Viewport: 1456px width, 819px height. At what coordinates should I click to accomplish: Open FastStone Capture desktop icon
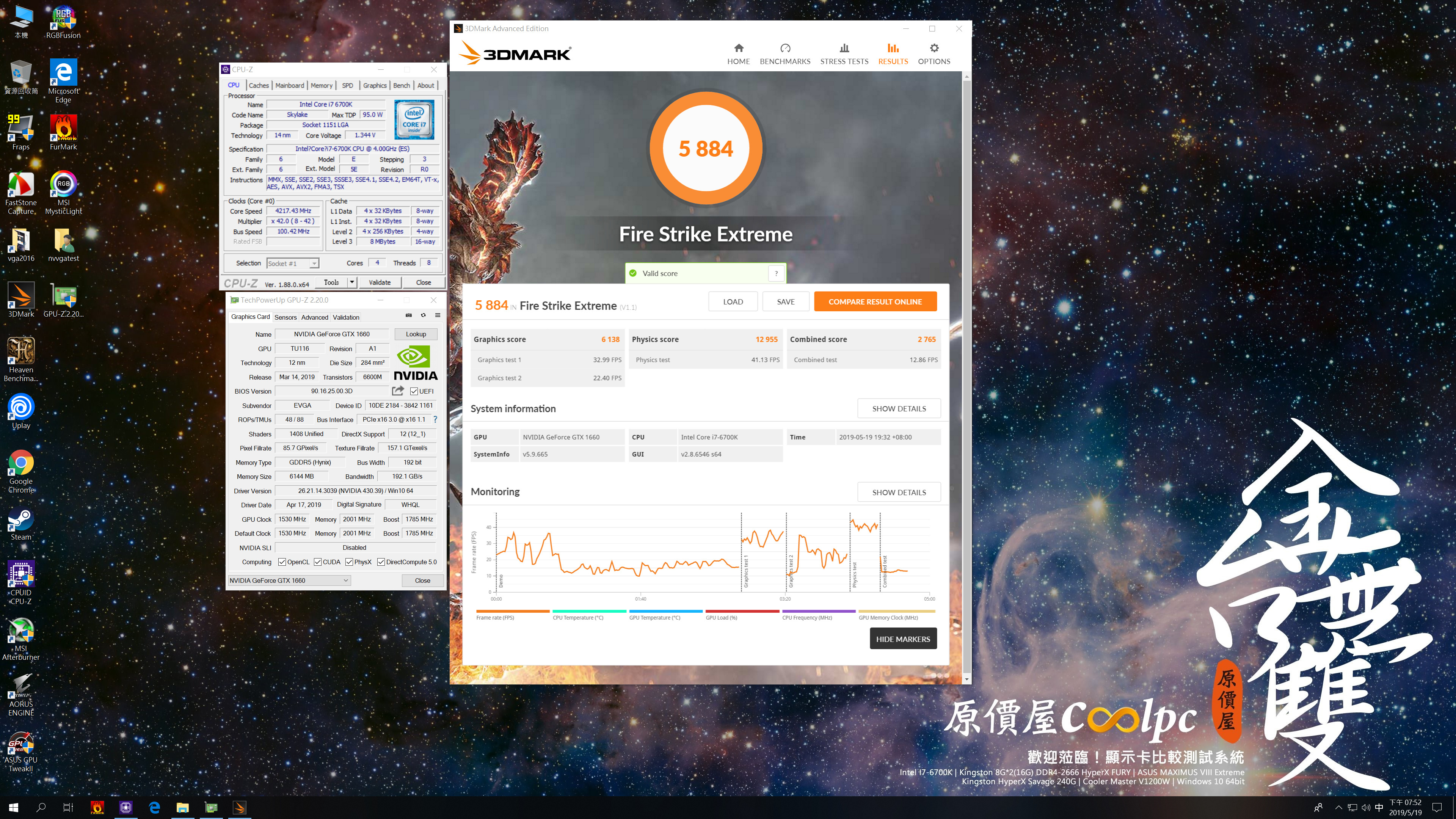(21, 192)
